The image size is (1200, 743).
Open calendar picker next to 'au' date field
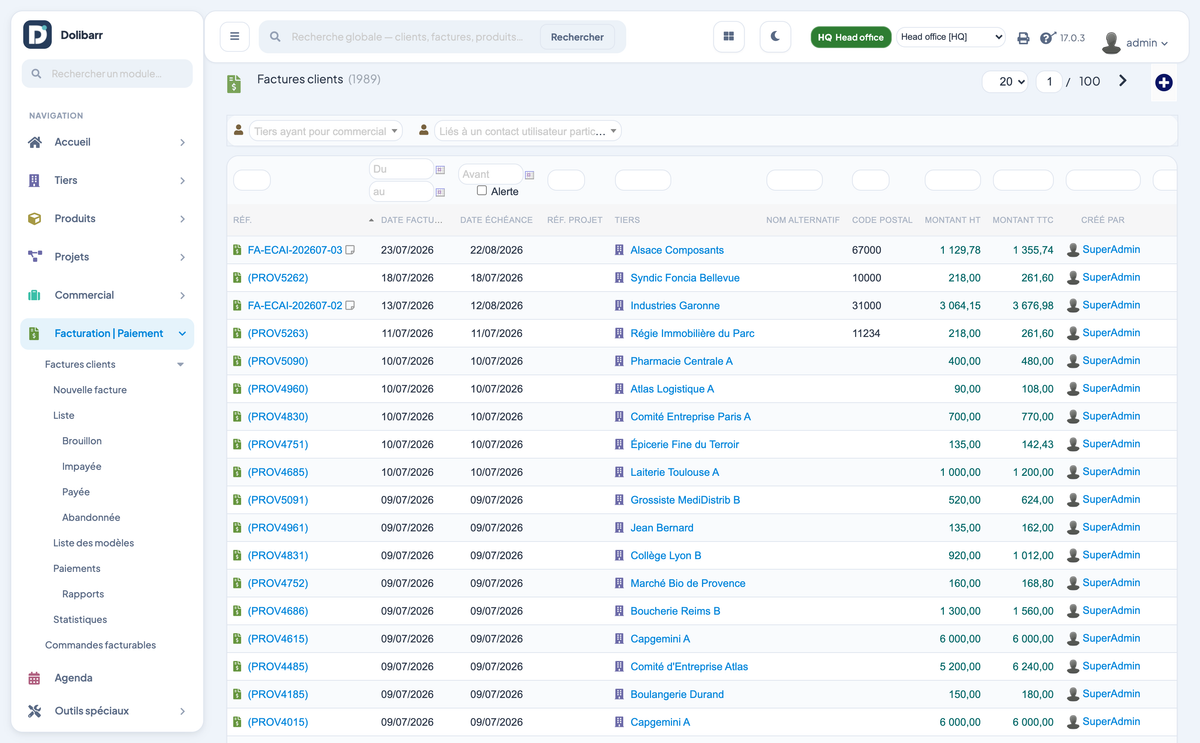pyautogui.click(x=440, y=192)
